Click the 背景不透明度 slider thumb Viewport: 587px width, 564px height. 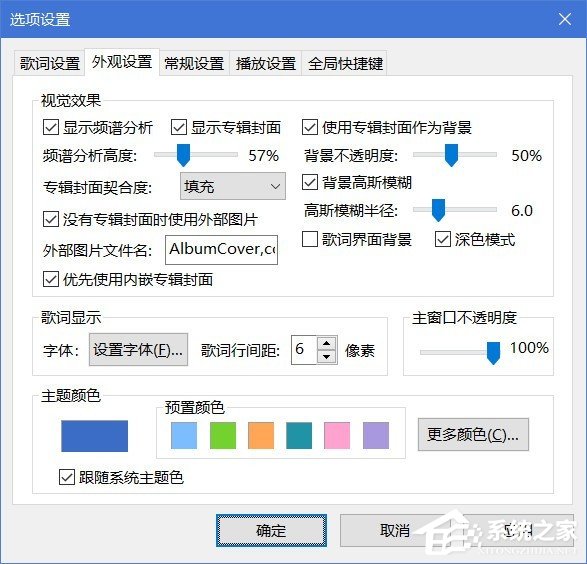pos(451,155)
